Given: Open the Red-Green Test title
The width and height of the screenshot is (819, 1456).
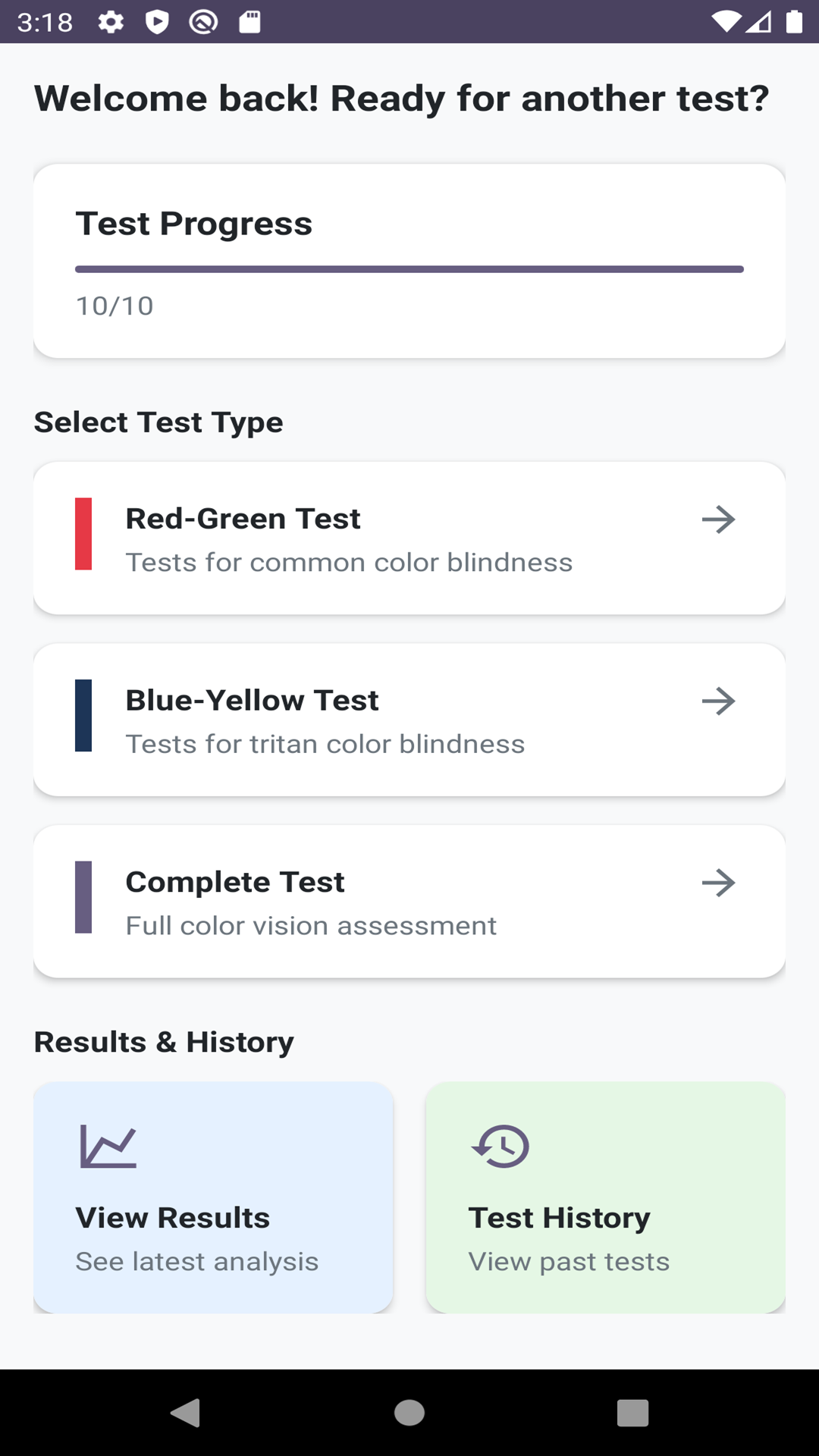Looking at the screenshot, I should pos(243,519).
